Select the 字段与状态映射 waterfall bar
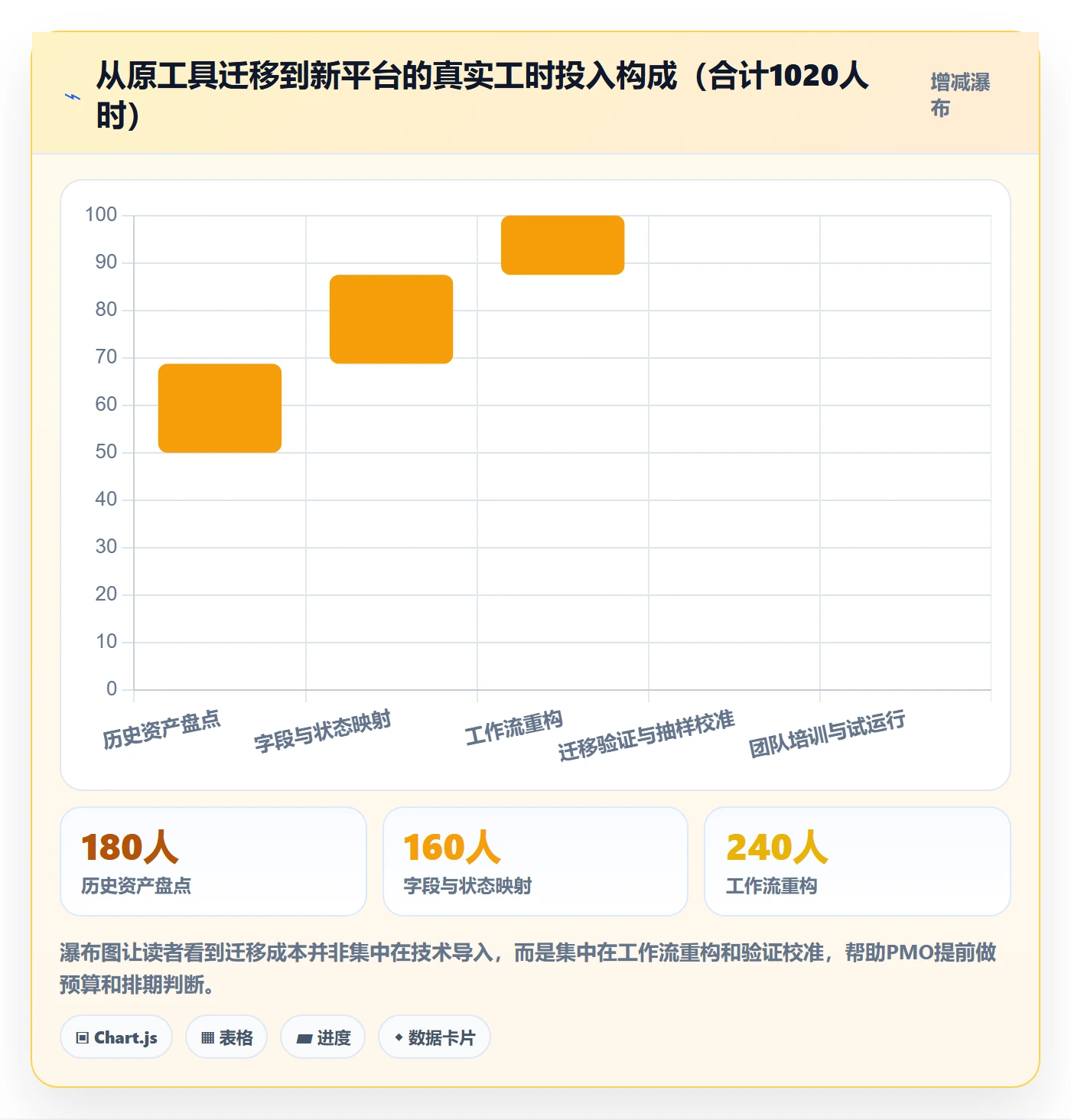Screen dimensions: 1071x1120 391,319
